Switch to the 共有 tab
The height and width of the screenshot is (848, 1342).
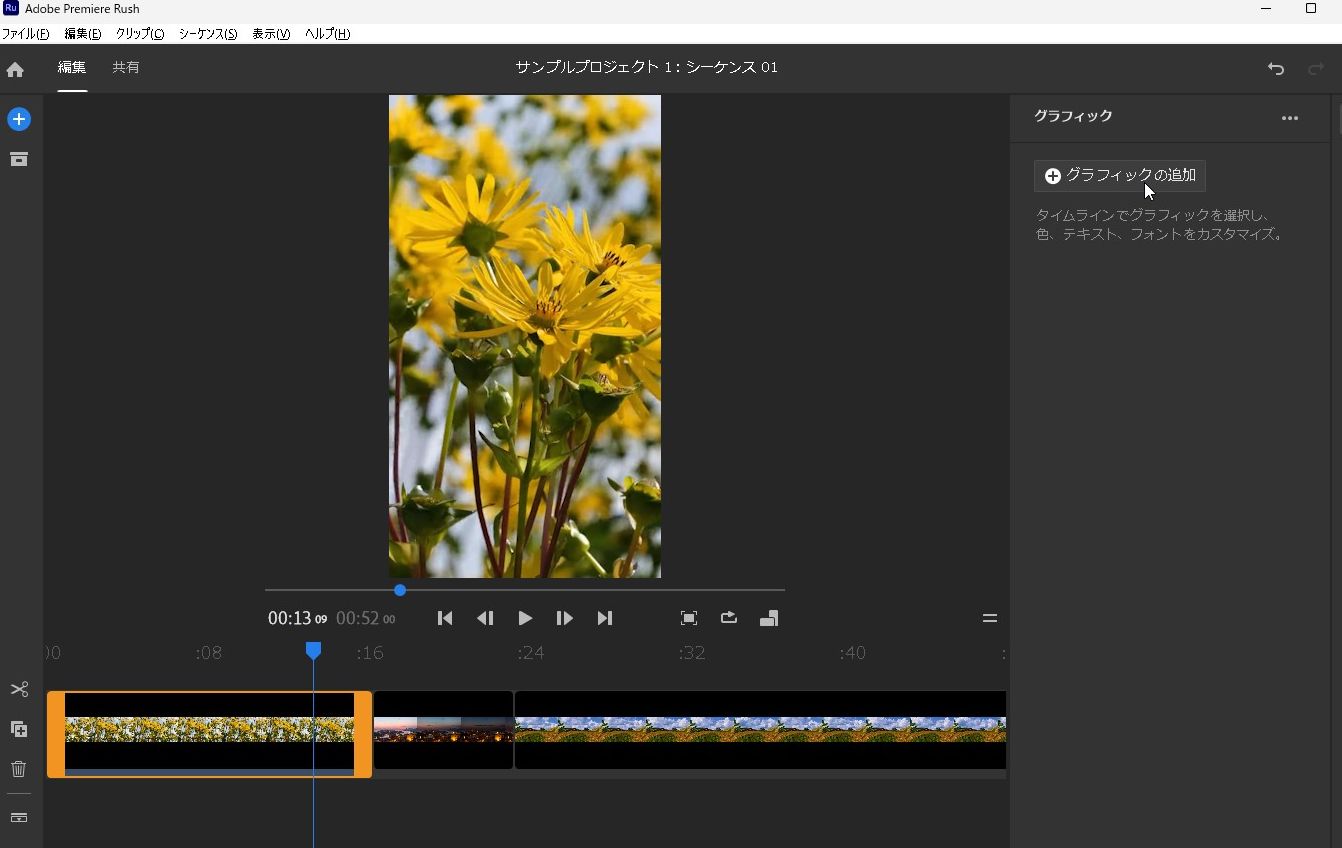pyautogui.click(x=126, y=68)
